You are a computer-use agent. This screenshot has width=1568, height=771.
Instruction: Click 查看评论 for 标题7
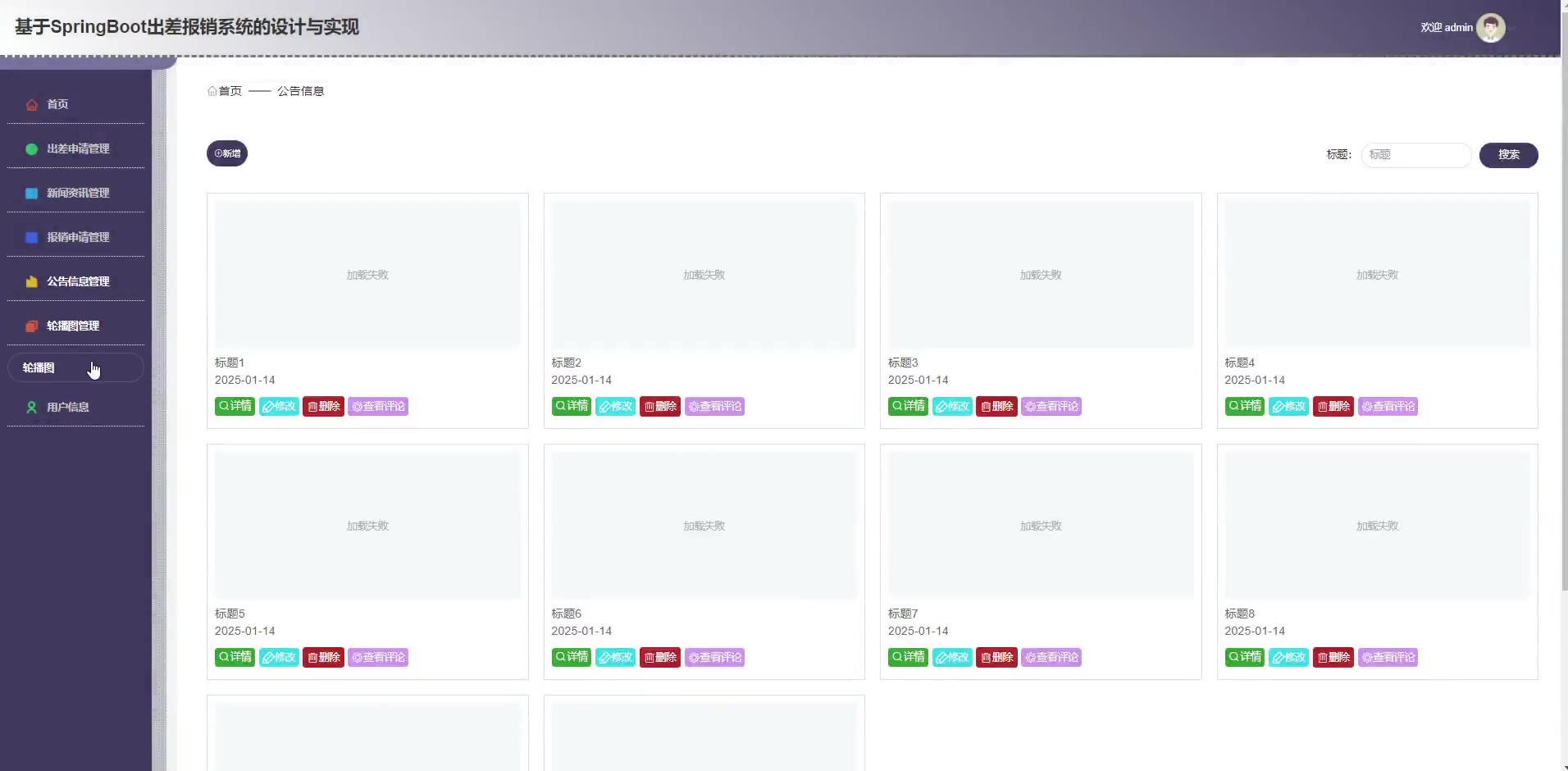[x=1051, y=657]
